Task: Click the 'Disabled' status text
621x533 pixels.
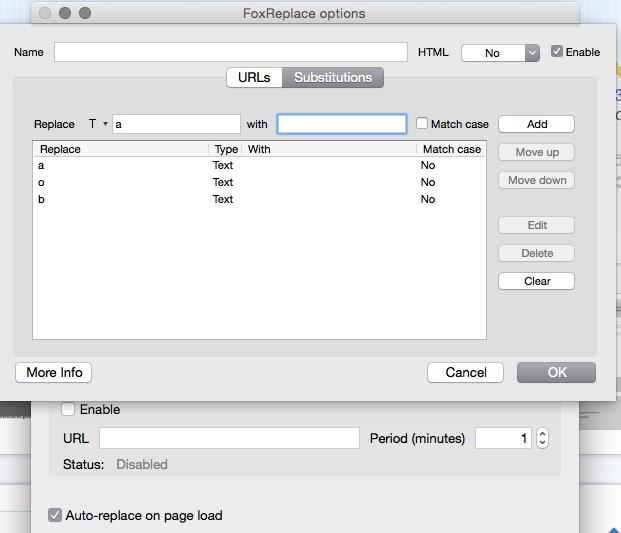Action: (142, 464)
